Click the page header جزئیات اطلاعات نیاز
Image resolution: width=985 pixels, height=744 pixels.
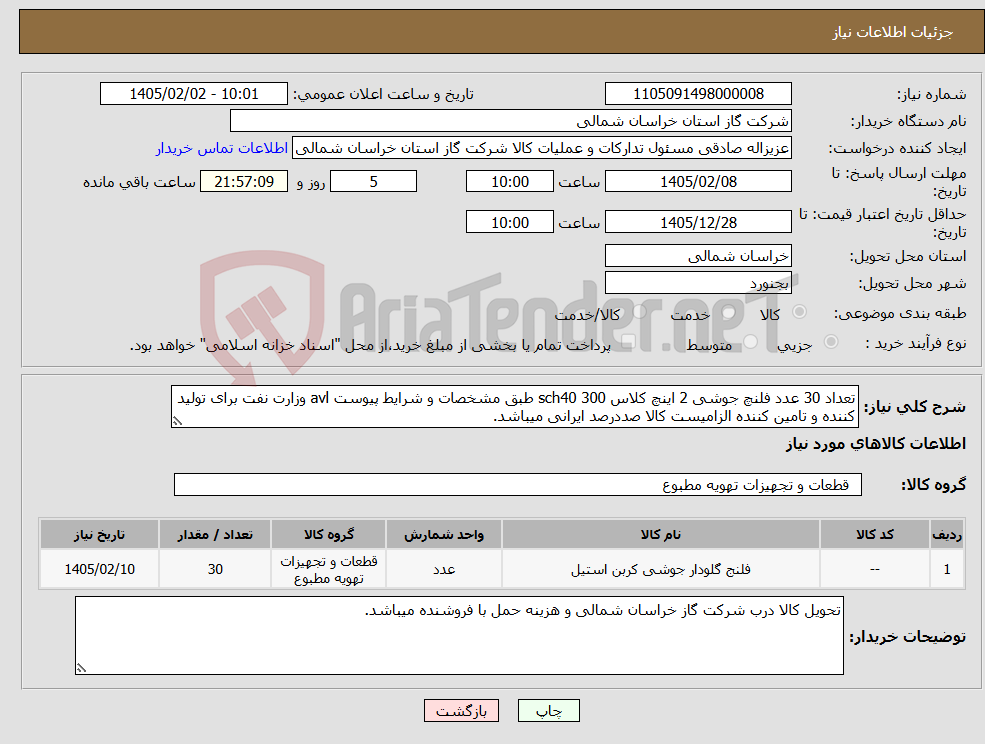pos(893,32)
